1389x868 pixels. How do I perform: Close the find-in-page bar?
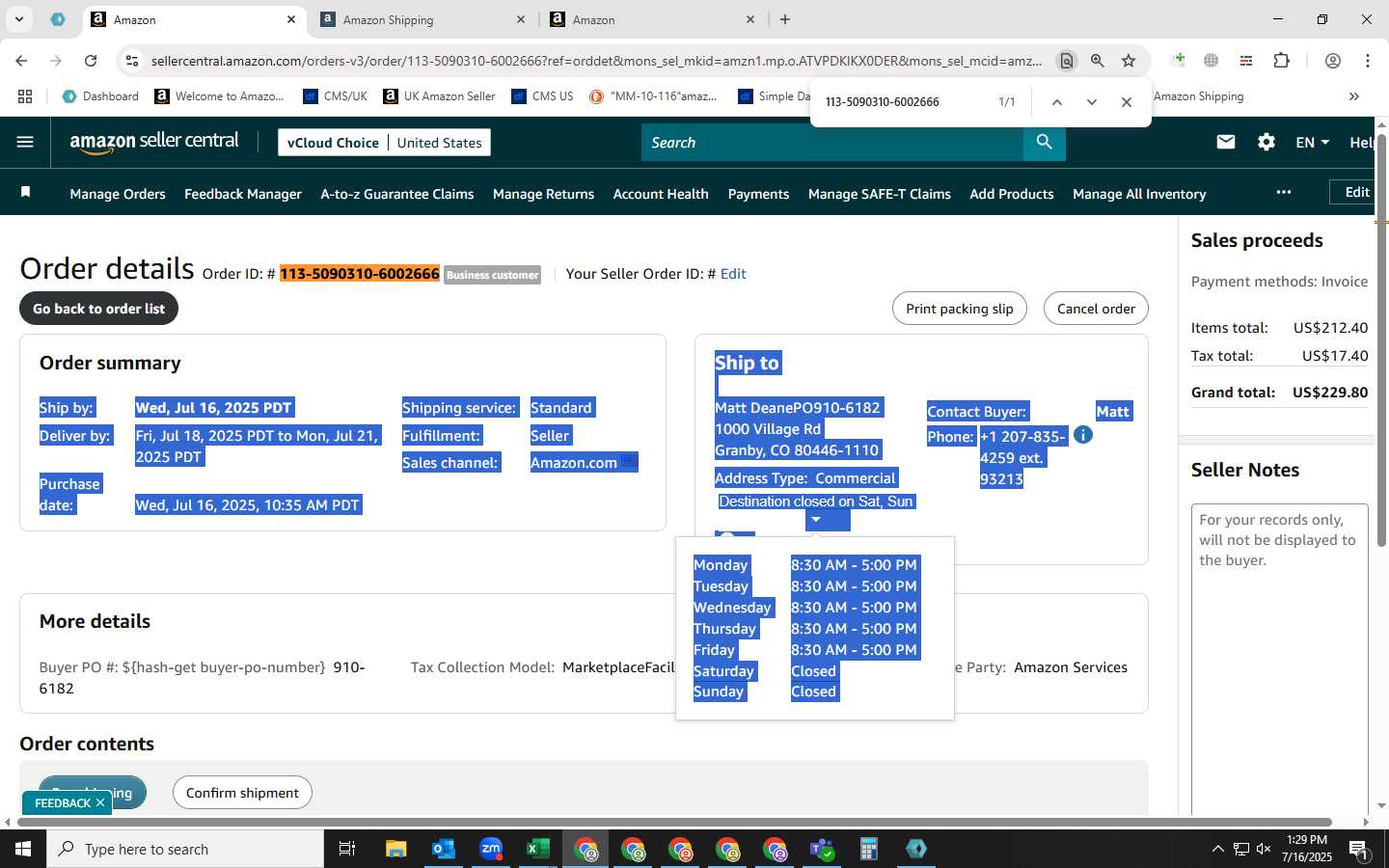click(x=1126, y=101)
